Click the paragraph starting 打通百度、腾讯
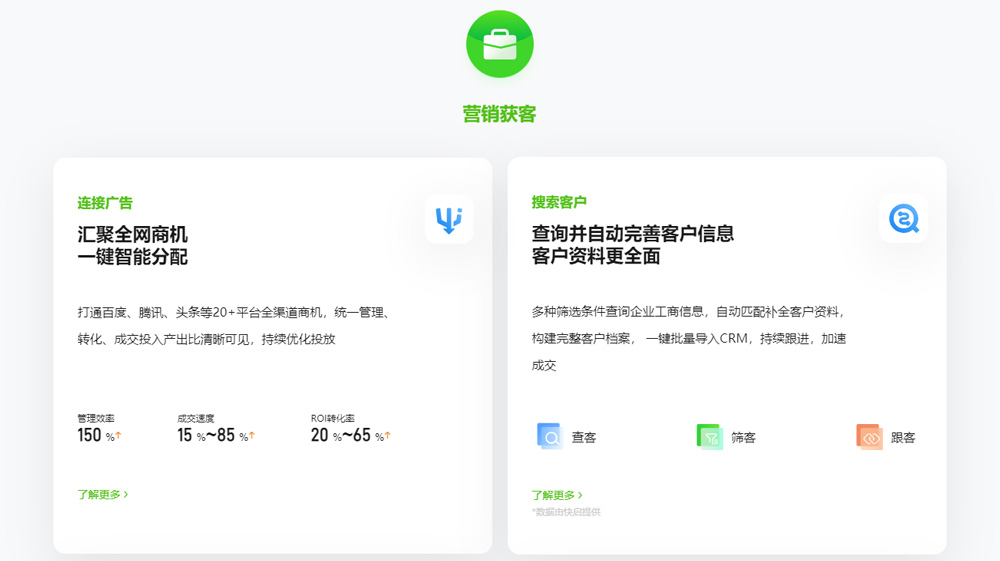Image resolution: width=1000 pixels, height=561 pixels. (234, 325)
